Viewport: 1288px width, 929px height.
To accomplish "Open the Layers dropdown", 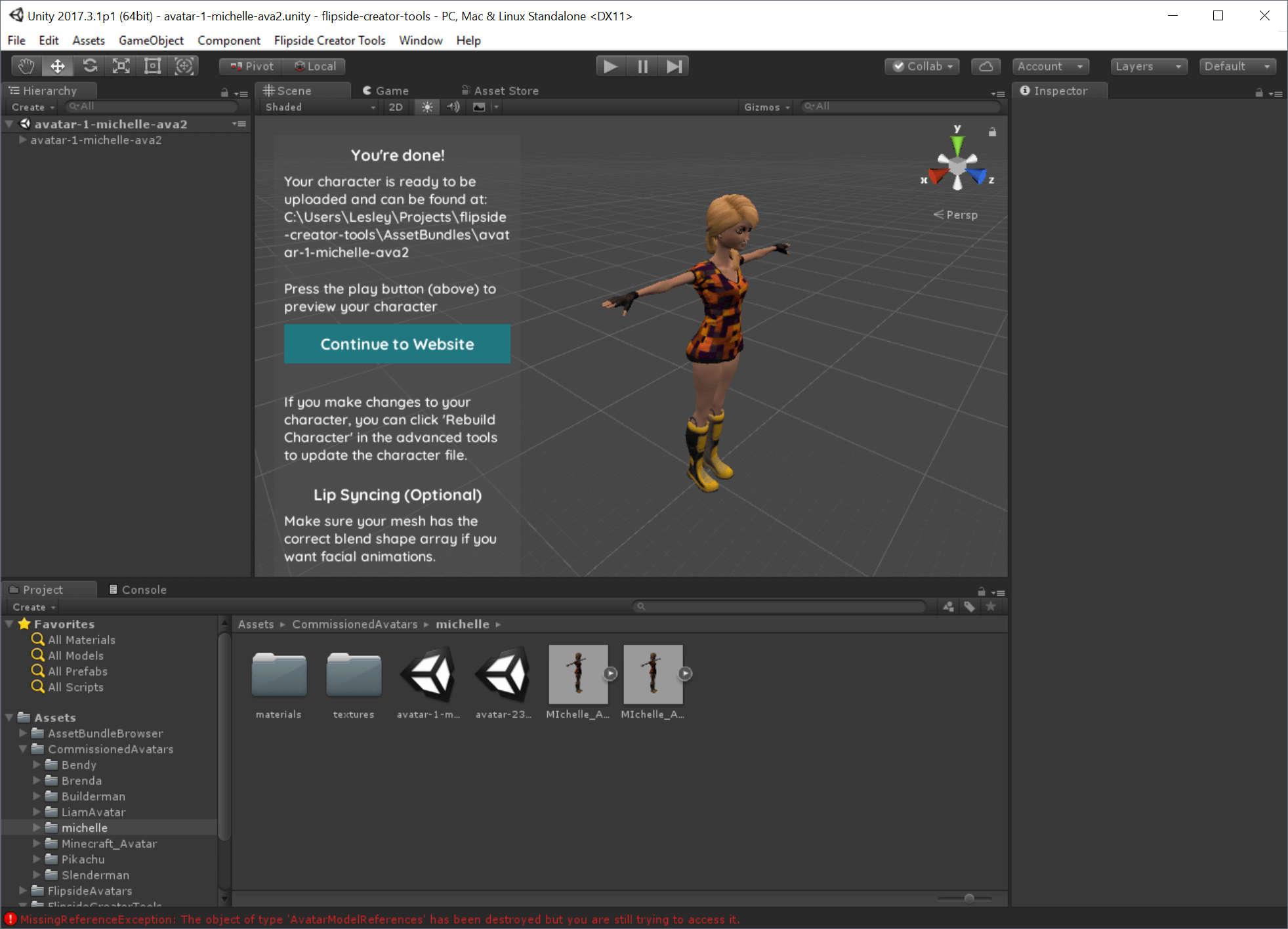I will click(x=1148, y=66).
